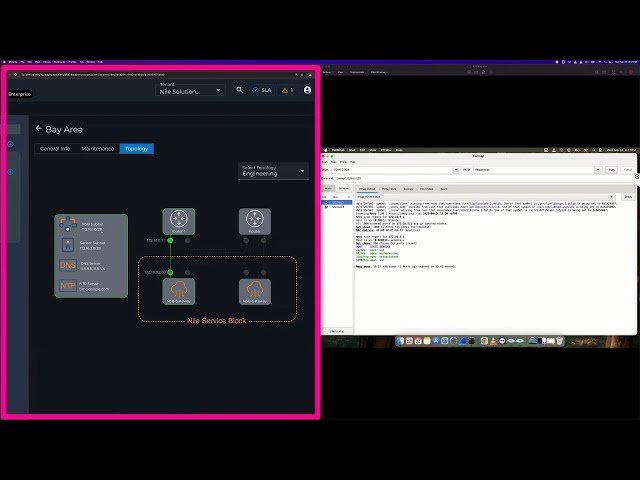Click the NTP server icon
Image resolution: width=640 pixels, height=480 pixels.
point(68,285)
